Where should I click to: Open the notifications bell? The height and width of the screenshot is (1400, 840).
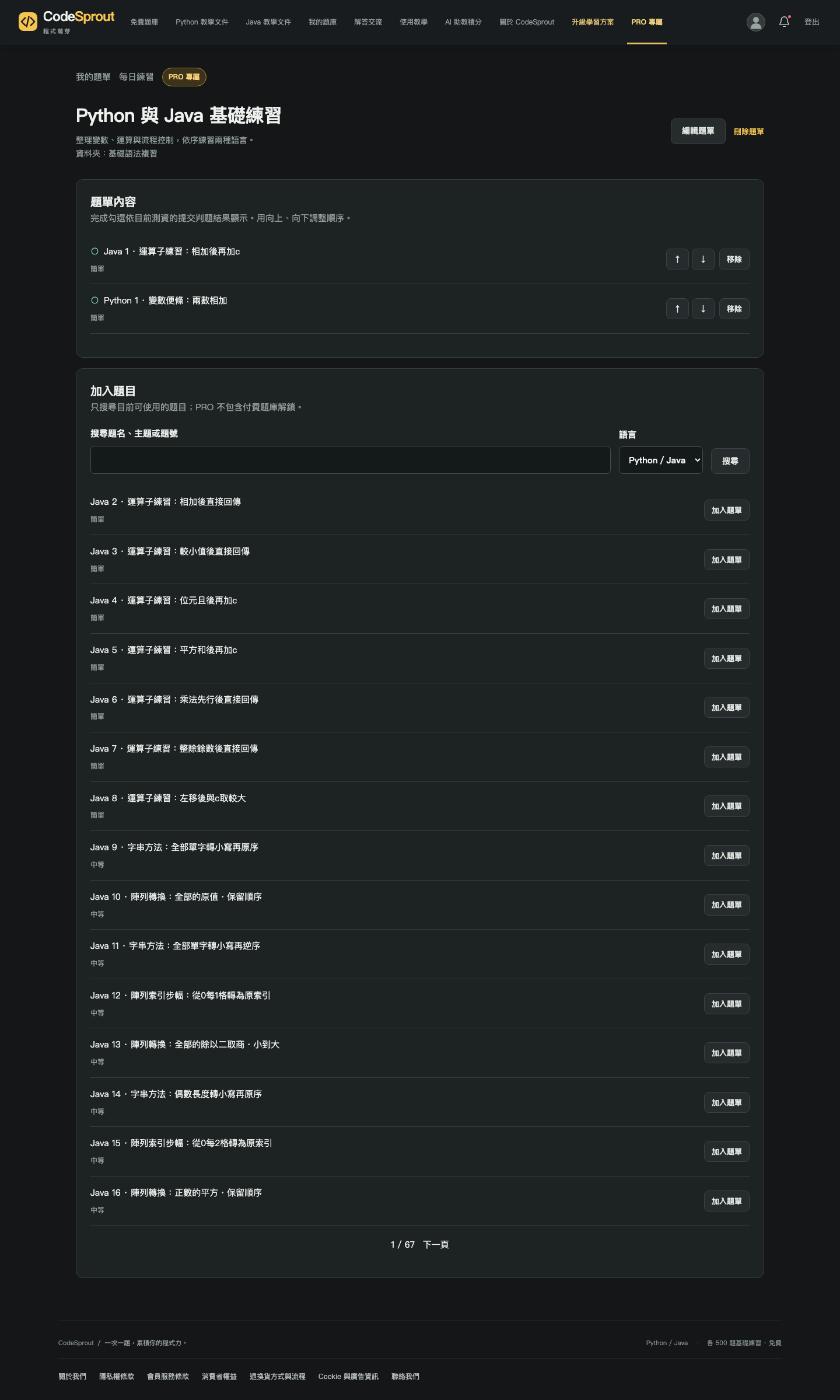pos(785,22)
